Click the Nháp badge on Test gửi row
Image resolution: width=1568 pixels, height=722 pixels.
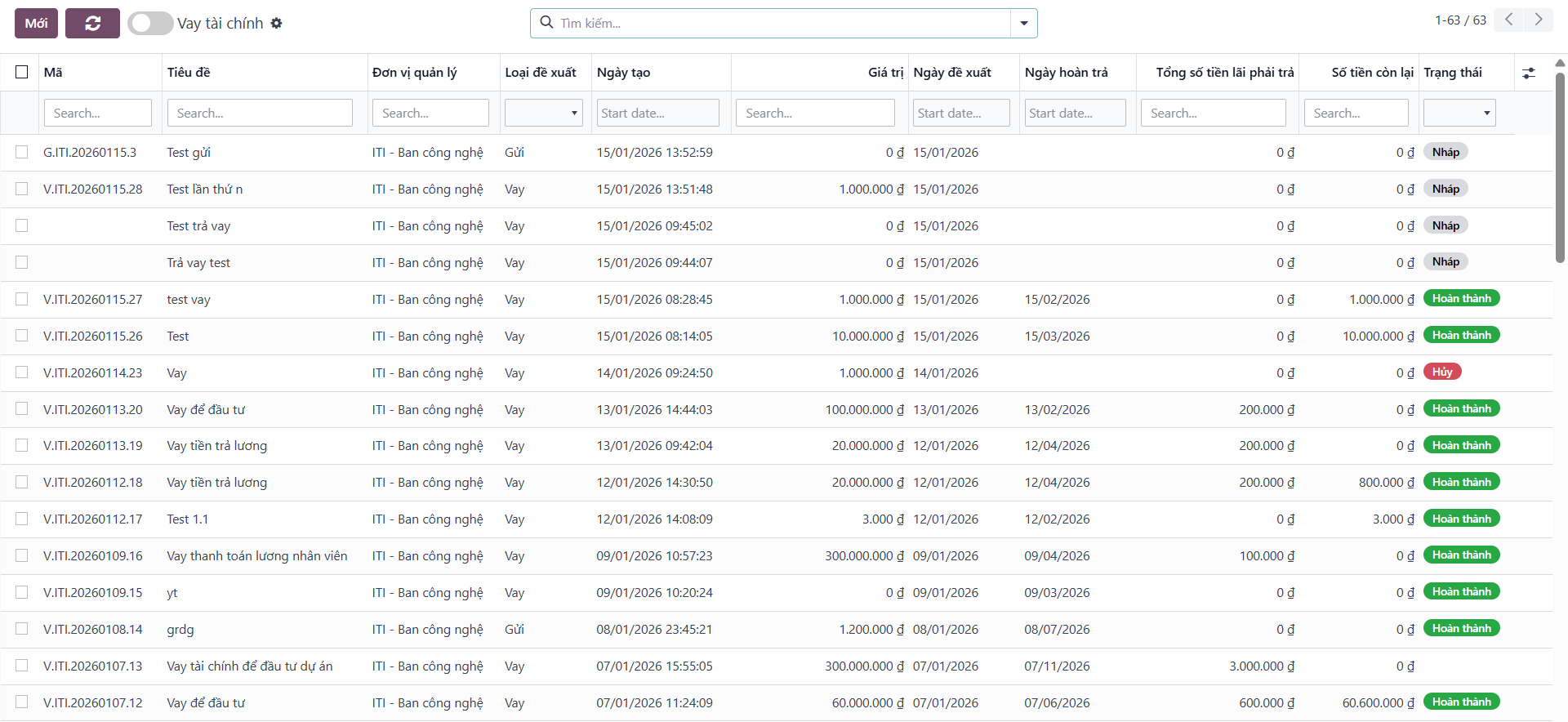(x=1445, y=151)
